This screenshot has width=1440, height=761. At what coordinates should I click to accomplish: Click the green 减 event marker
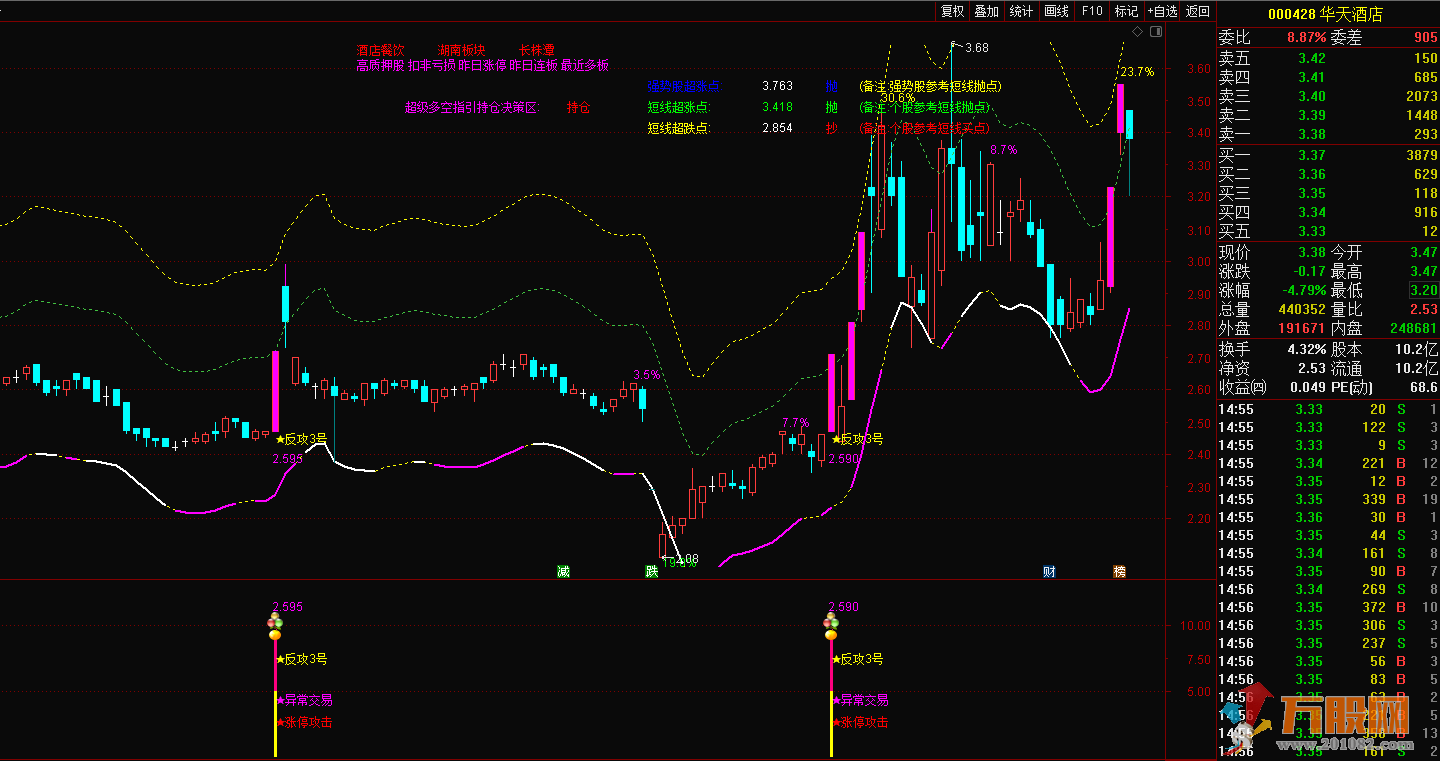pyautogui.click(x=564, y=572)
